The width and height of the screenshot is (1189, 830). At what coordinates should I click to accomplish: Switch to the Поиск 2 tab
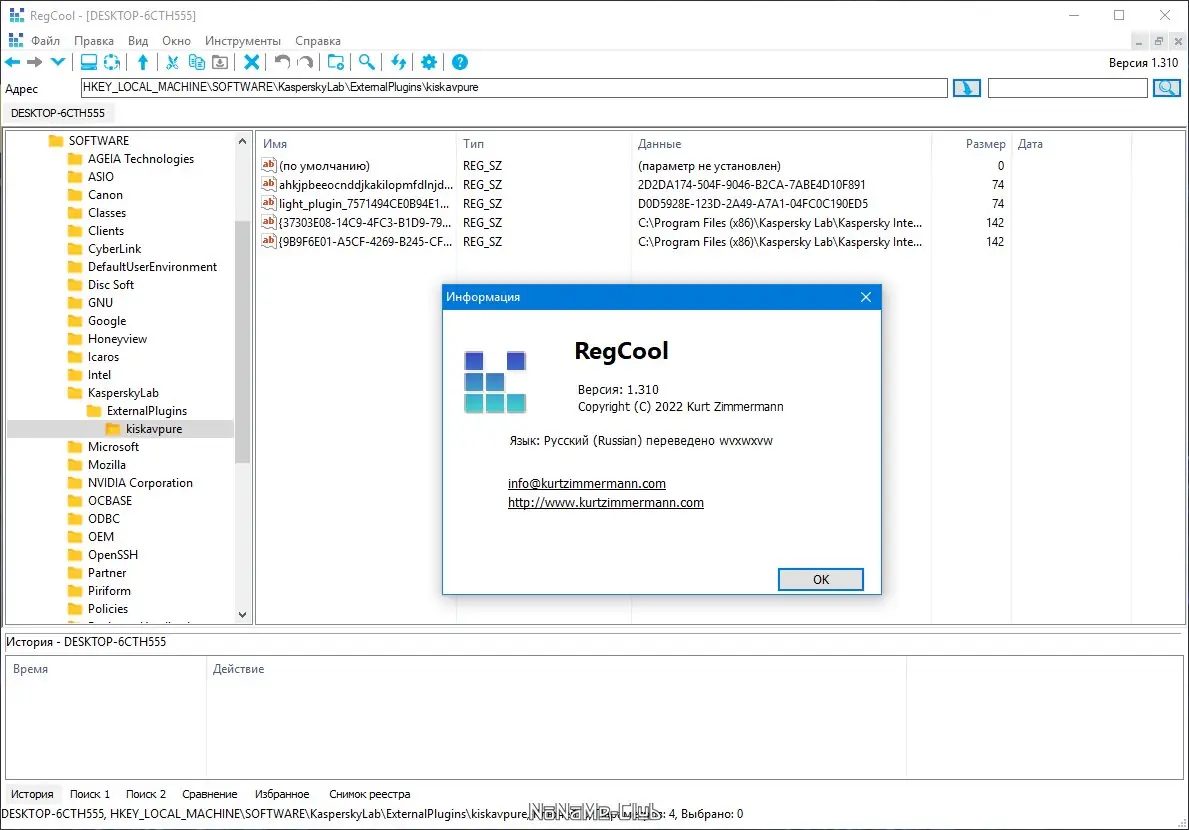pyautogui.click(x=146, y=794)
